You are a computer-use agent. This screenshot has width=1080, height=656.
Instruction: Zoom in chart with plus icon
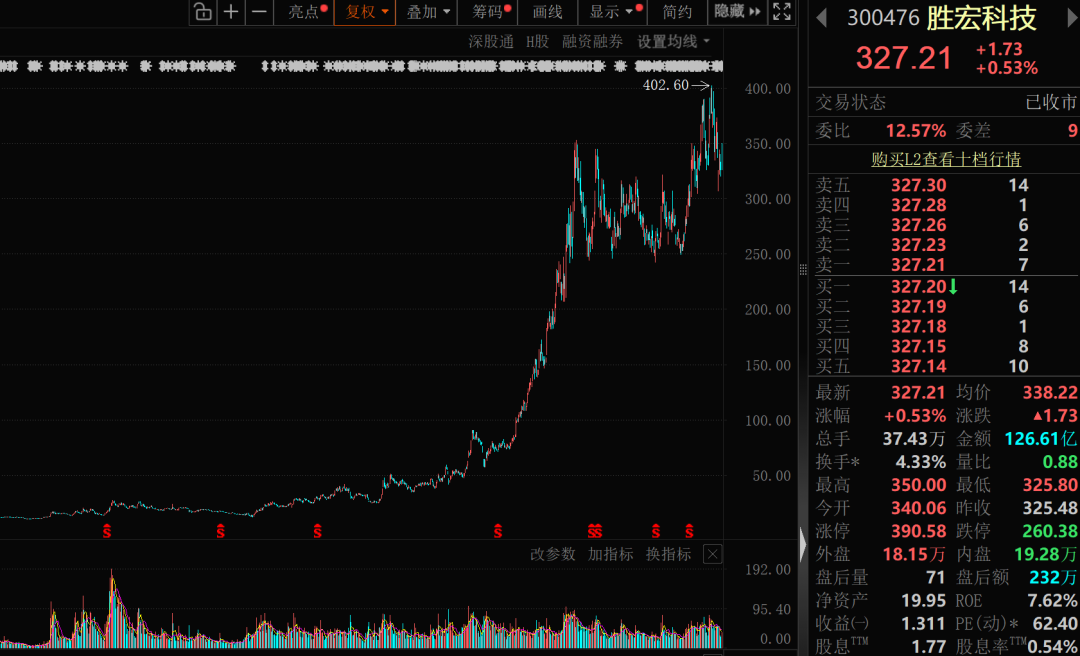point(231,12)
